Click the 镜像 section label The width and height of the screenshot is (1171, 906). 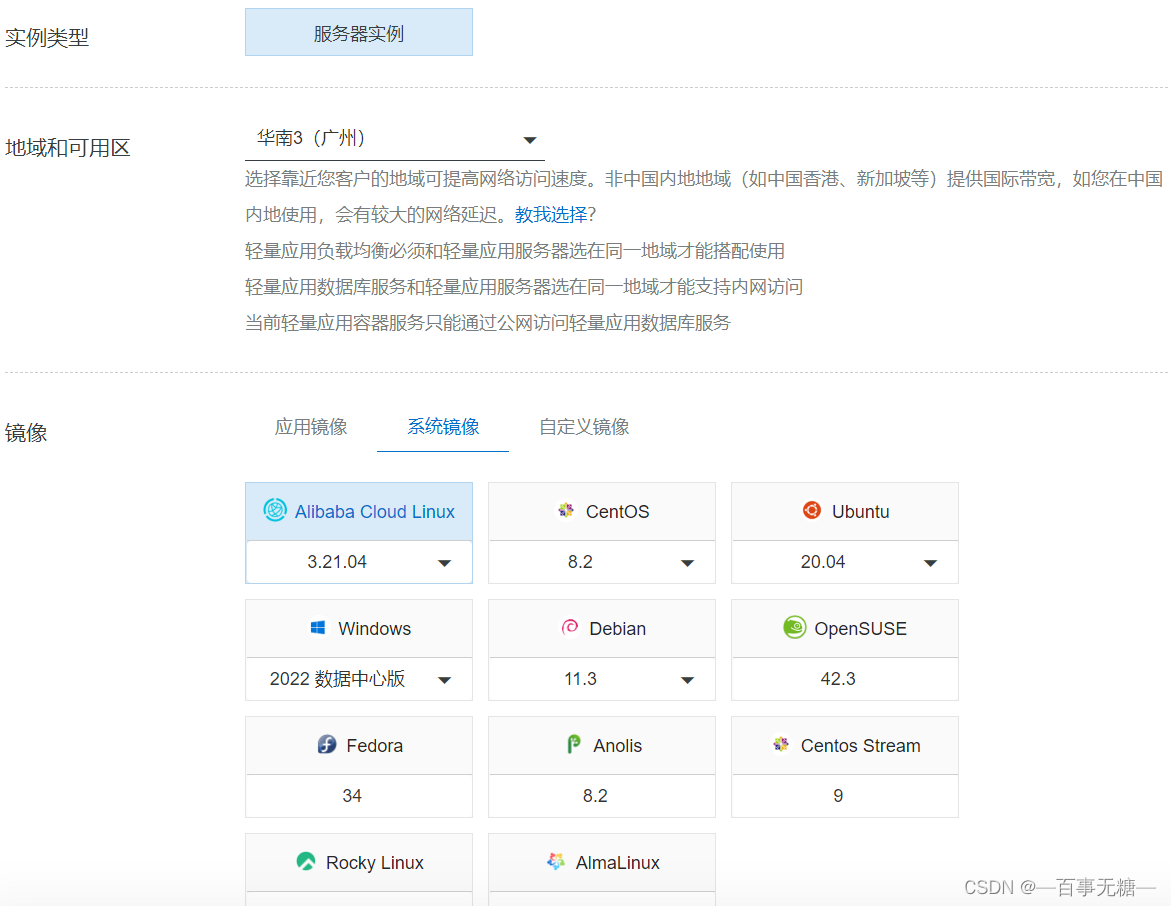[x=26, y=432]
